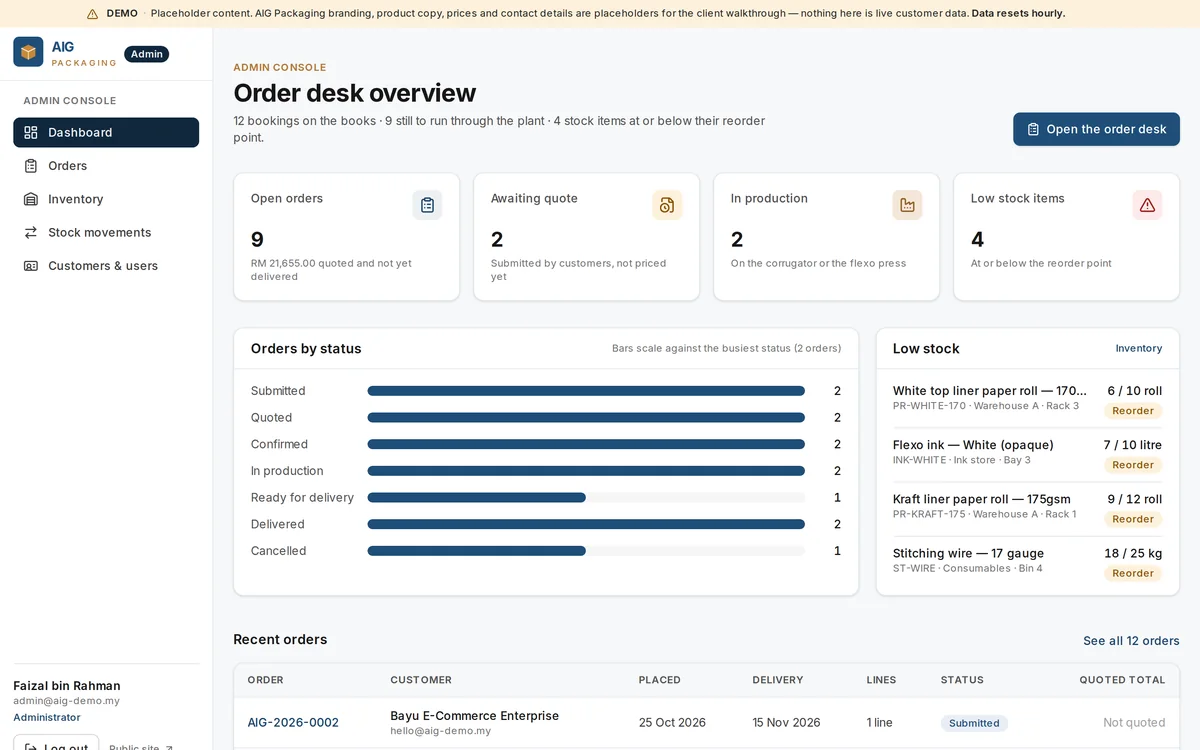
Task: Select White top liner paper roll item
Action: (x=1027, y=401)
